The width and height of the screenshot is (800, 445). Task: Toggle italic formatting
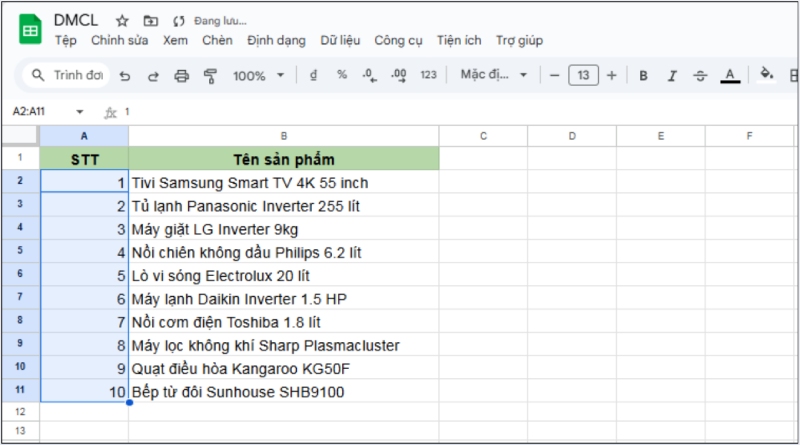672,75
